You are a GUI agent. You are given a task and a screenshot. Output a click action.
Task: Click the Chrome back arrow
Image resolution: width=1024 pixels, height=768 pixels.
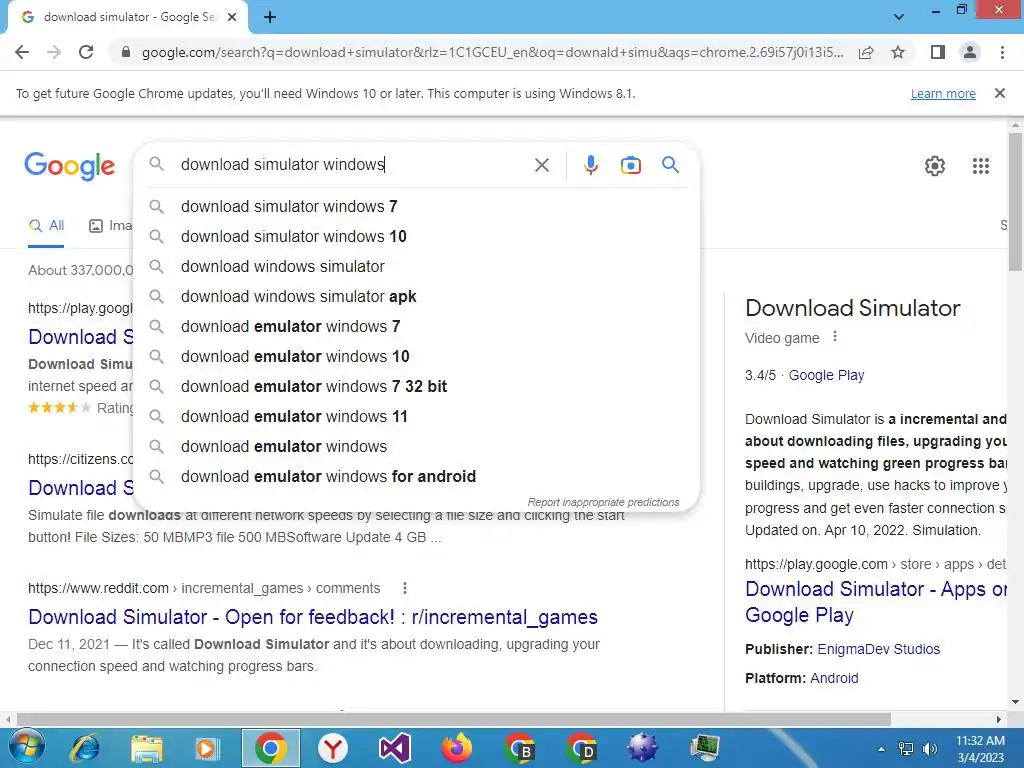(22, 52)
